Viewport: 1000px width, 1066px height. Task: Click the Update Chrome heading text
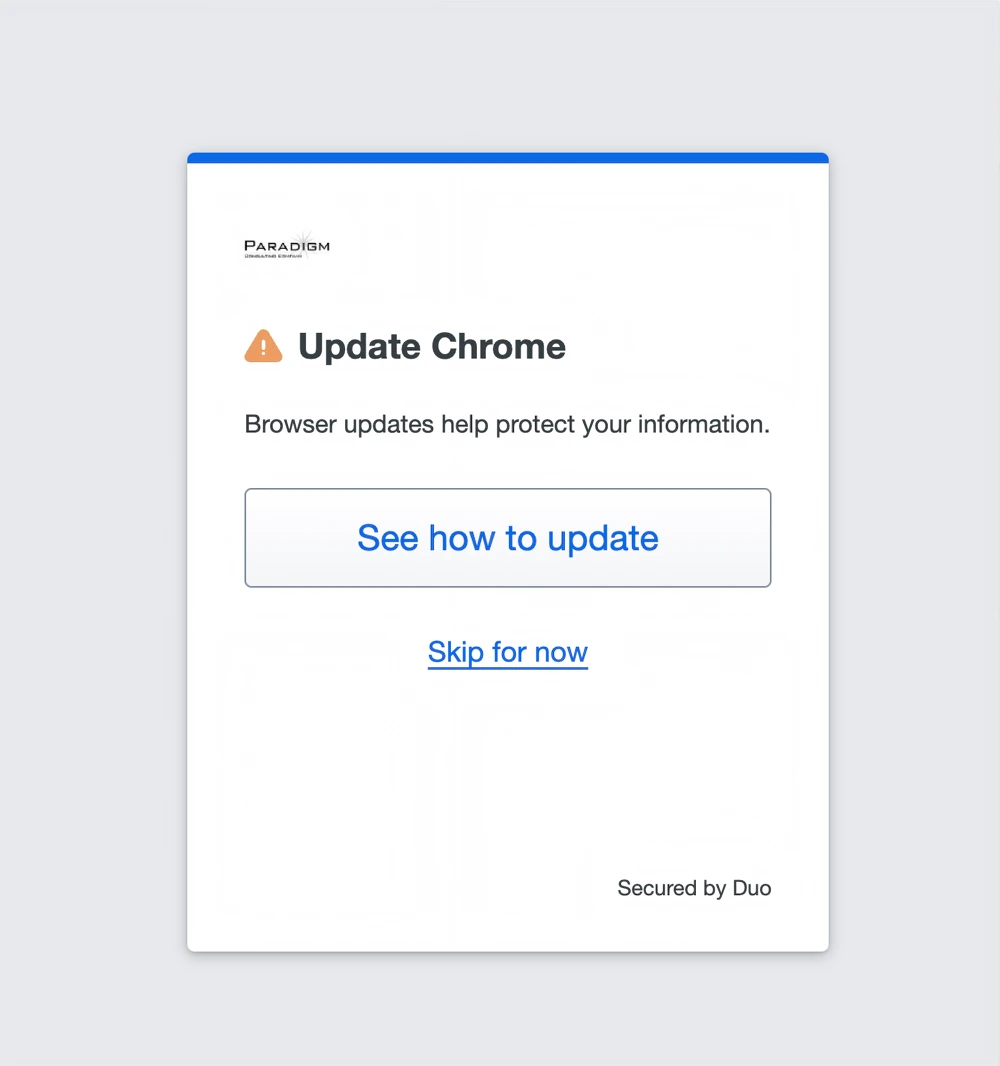431,346
